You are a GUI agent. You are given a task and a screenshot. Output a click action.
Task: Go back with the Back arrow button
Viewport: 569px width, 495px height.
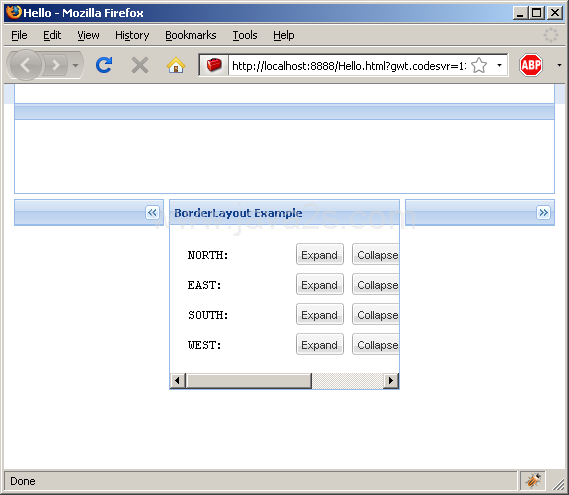(25, 65)
